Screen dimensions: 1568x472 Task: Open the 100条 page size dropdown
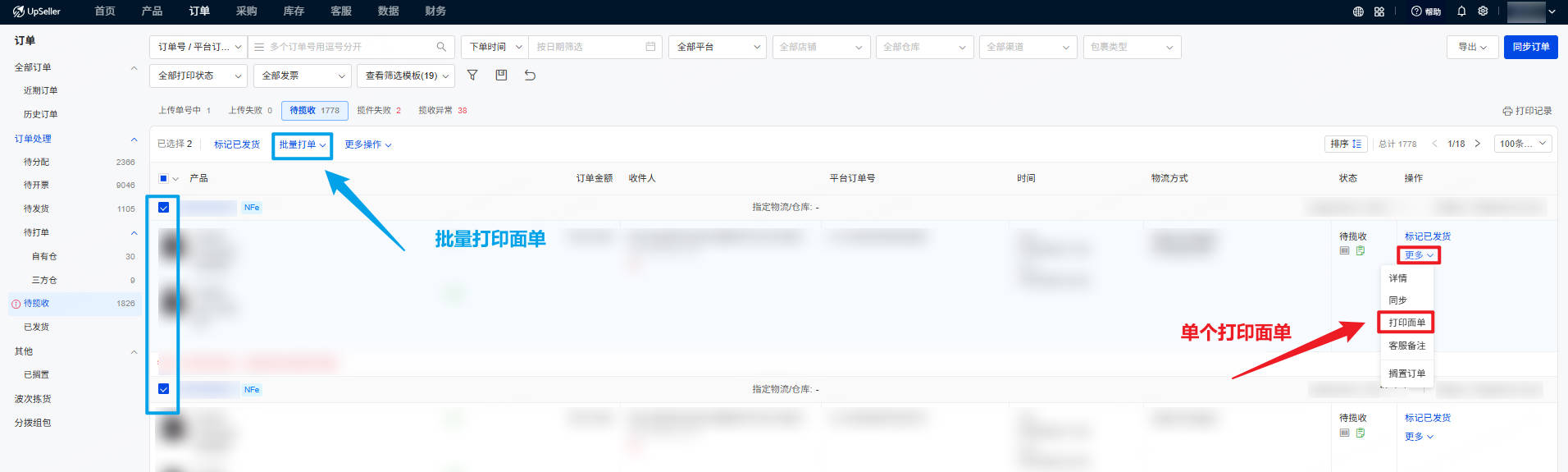click(1523, 144)
